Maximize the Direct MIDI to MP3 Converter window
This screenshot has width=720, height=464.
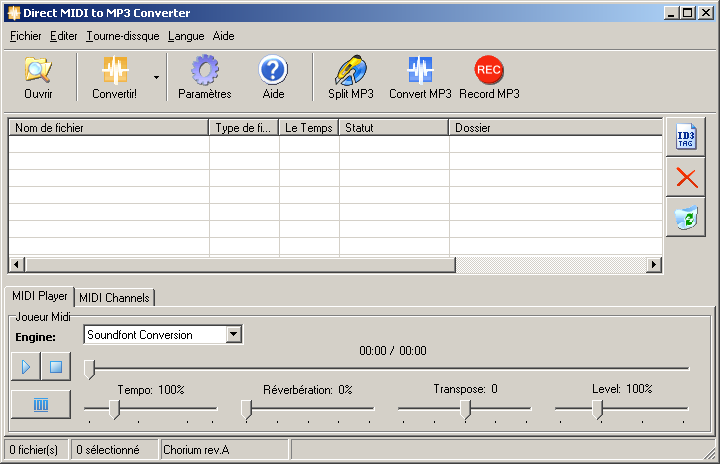(x=687, y=13)
